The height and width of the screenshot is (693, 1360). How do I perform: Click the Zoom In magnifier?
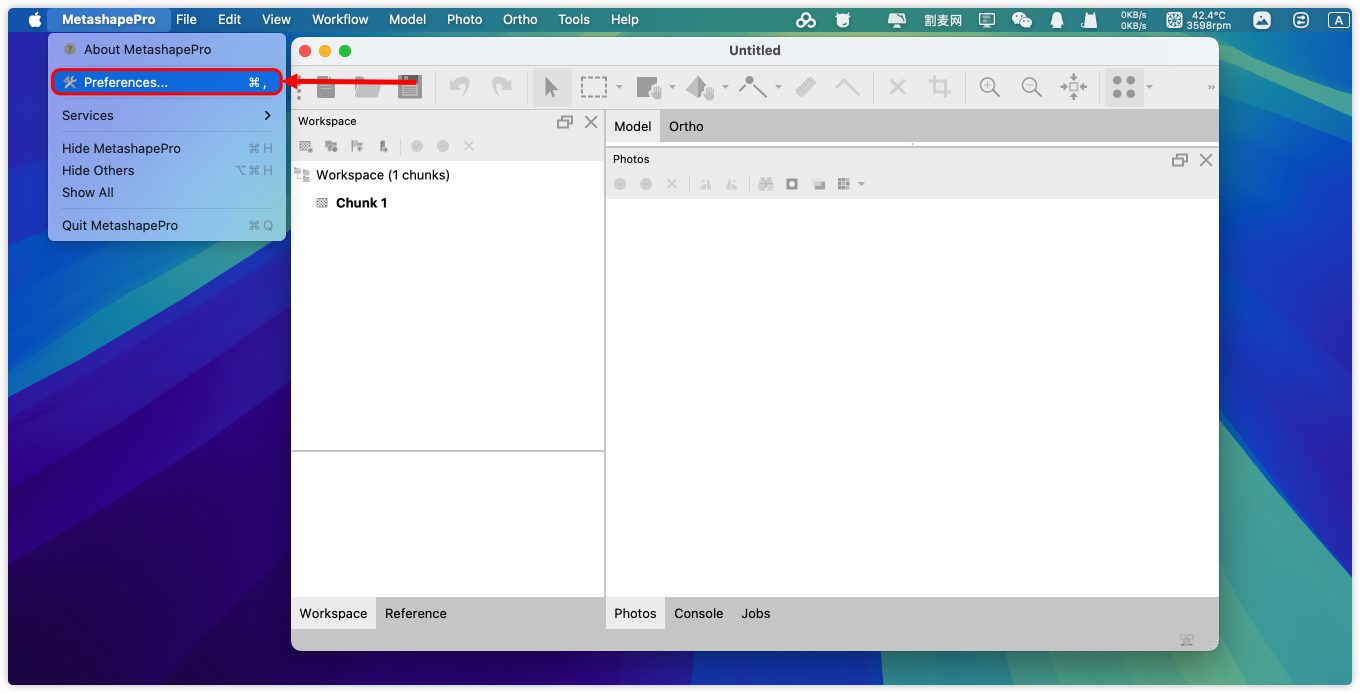click(x=990, y=87)
